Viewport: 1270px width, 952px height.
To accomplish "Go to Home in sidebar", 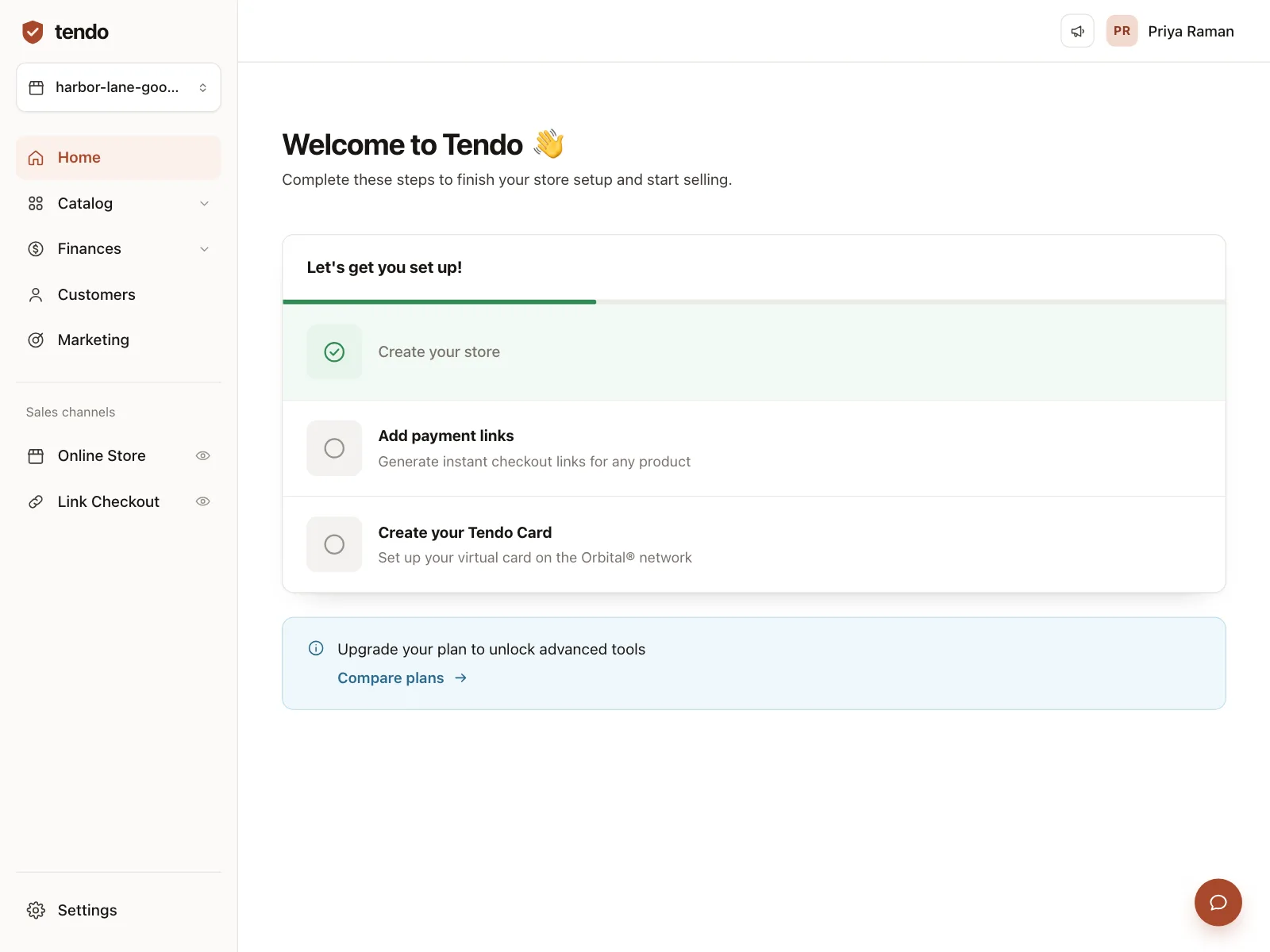I will [x=118, y=158].
